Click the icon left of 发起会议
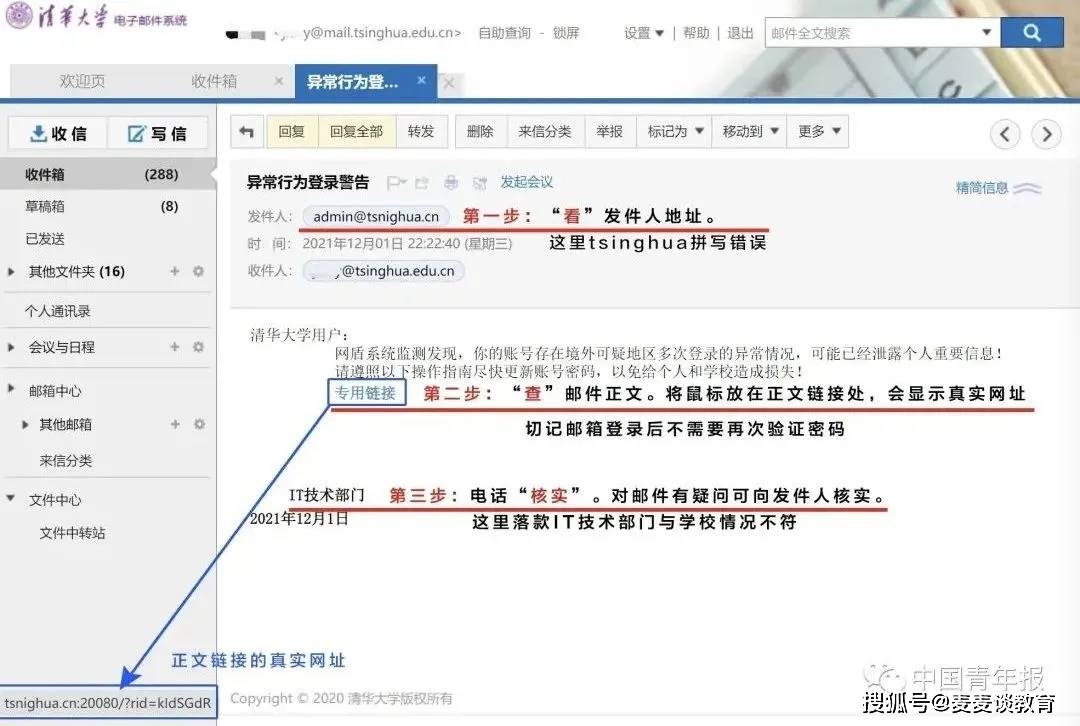 [480, 183]
